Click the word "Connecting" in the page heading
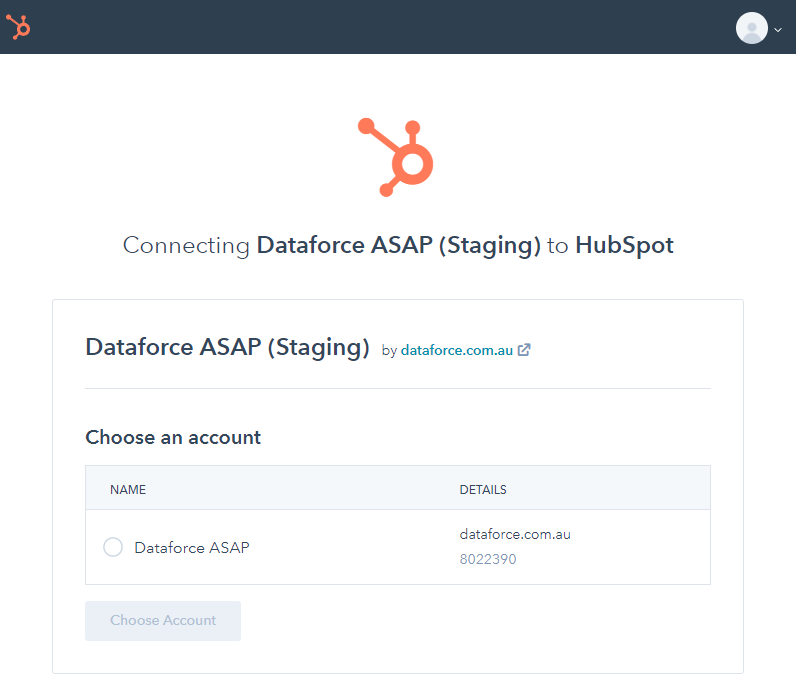 pyautogui.click(x=186, y=245)
